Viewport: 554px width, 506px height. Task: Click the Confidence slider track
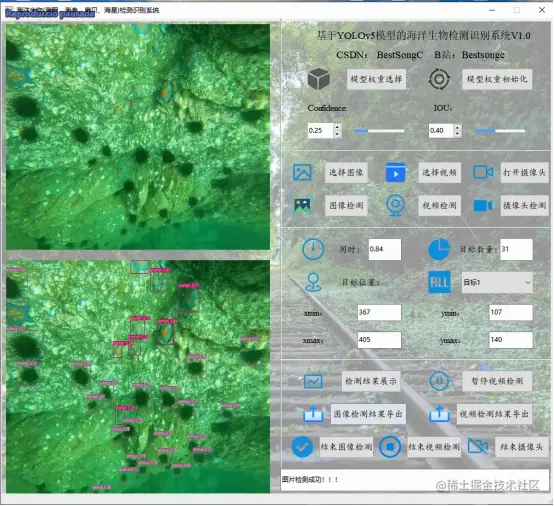coord(379,131)
